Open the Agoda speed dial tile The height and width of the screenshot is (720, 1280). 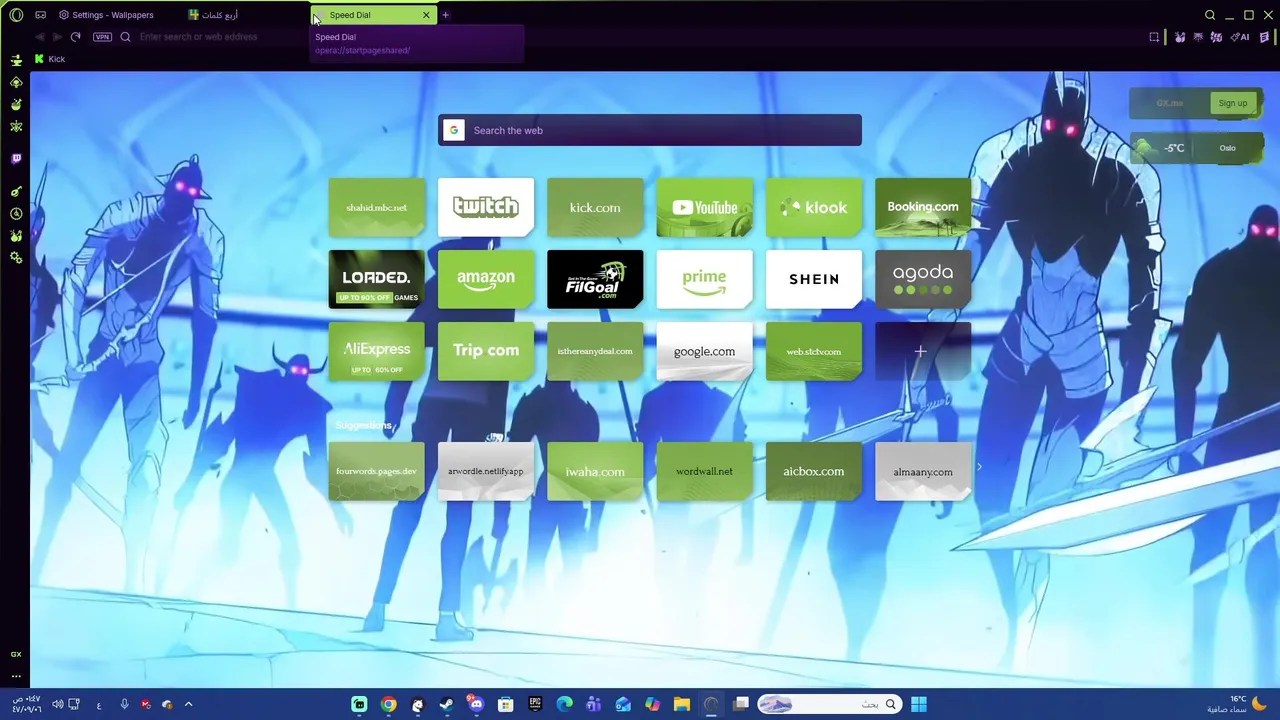coord(923,279)
